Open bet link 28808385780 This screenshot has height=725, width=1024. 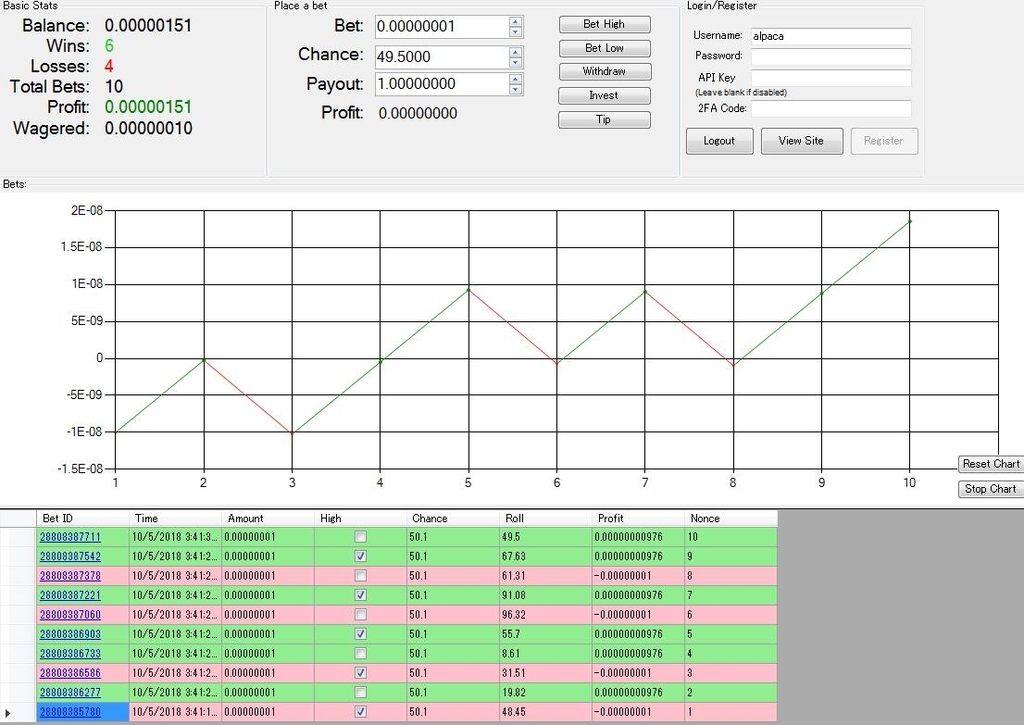tap(71, 712)
